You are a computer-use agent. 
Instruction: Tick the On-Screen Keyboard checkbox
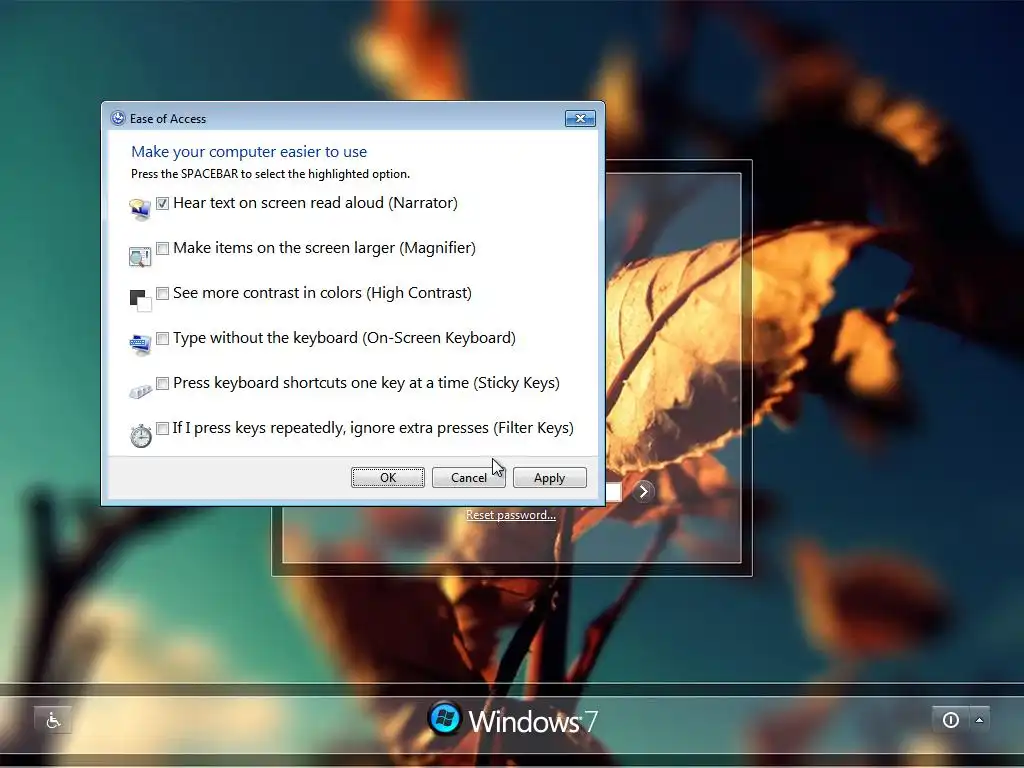click(x=163, y=338)
